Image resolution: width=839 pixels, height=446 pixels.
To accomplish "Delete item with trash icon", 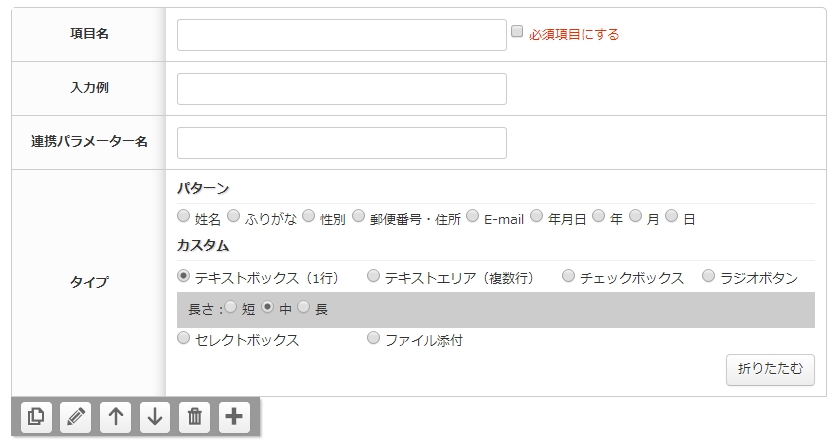I will (x=195, y=417).
